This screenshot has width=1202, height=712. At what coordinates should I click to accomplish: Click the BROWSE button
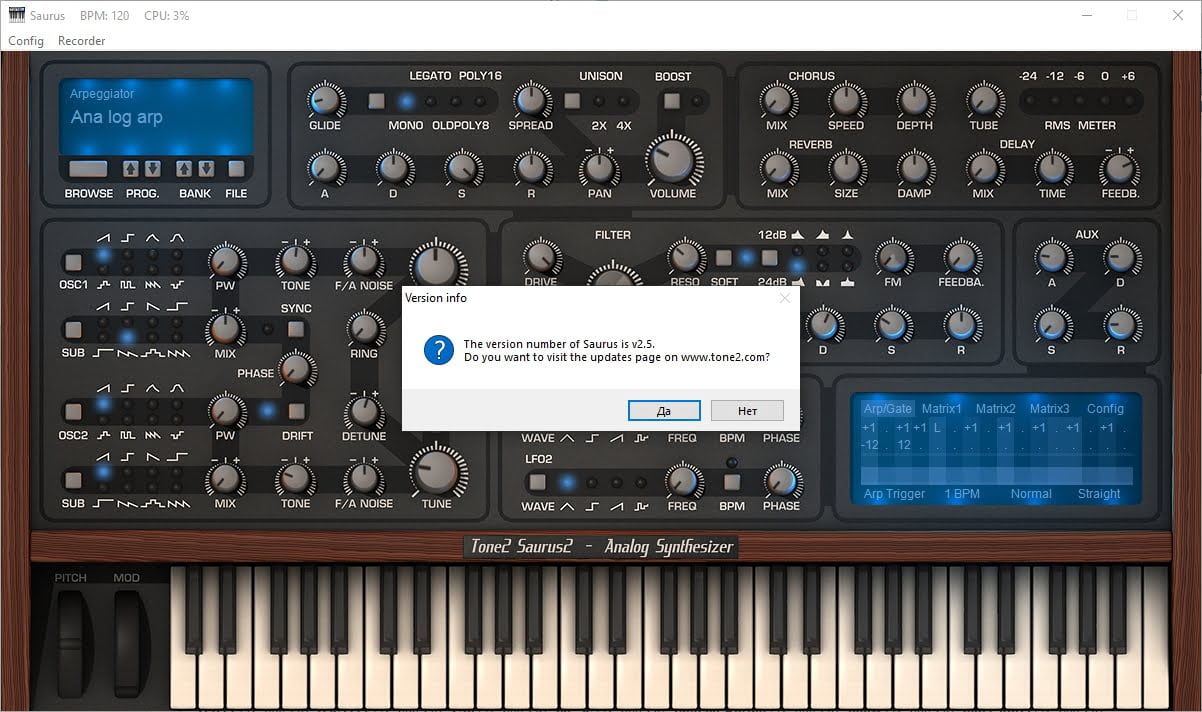(88, 169)
